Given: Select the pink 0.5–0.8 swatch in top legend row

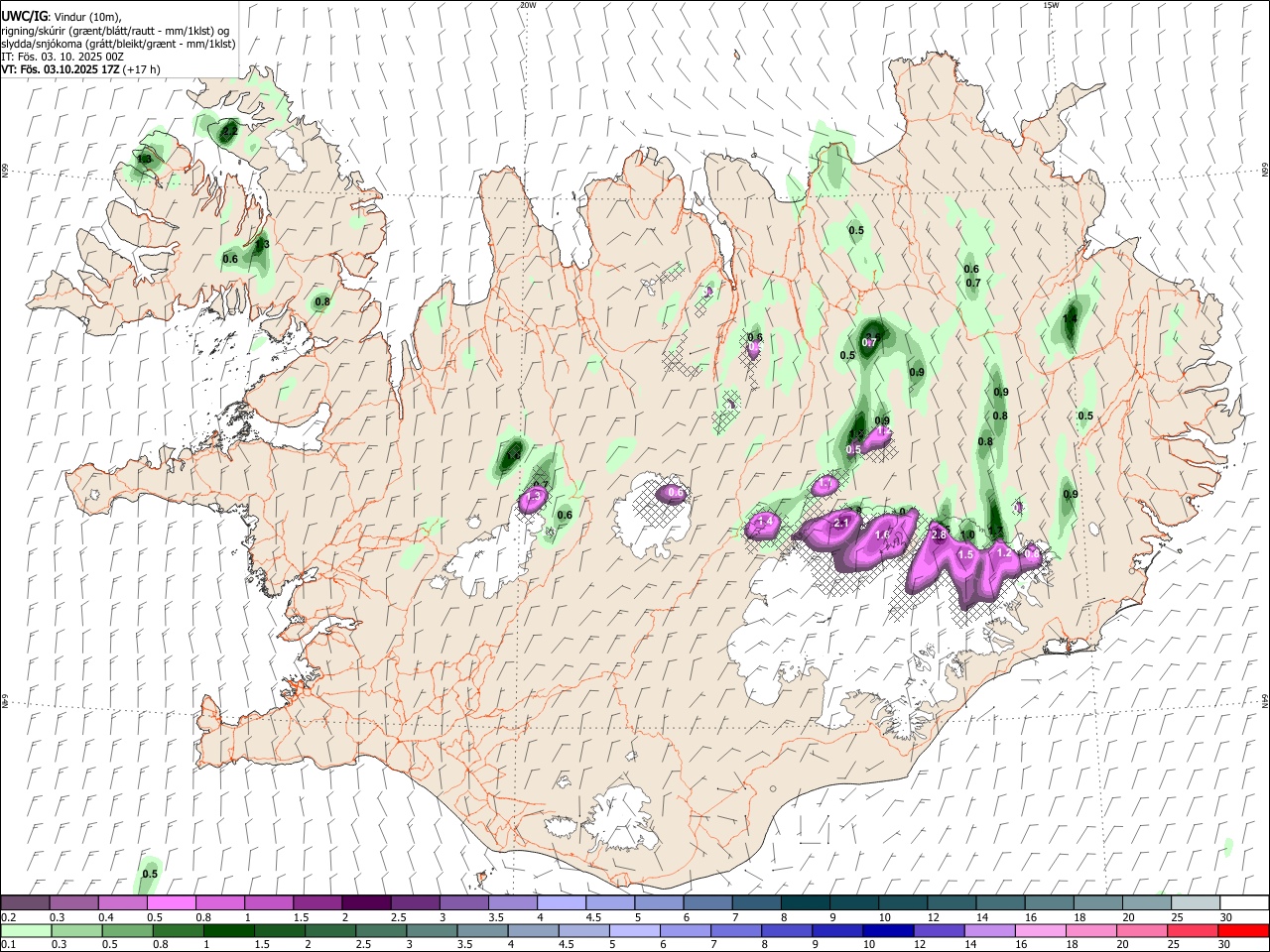Looking at the screenshot, I should [171, 902].
